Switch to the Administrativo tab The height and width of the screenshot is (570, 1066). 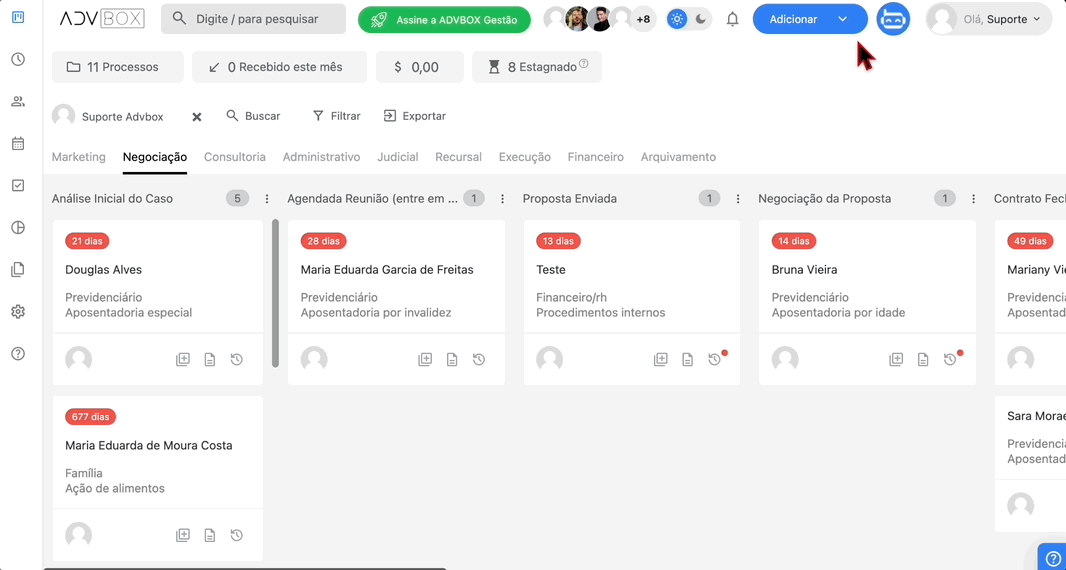point(322,157)
